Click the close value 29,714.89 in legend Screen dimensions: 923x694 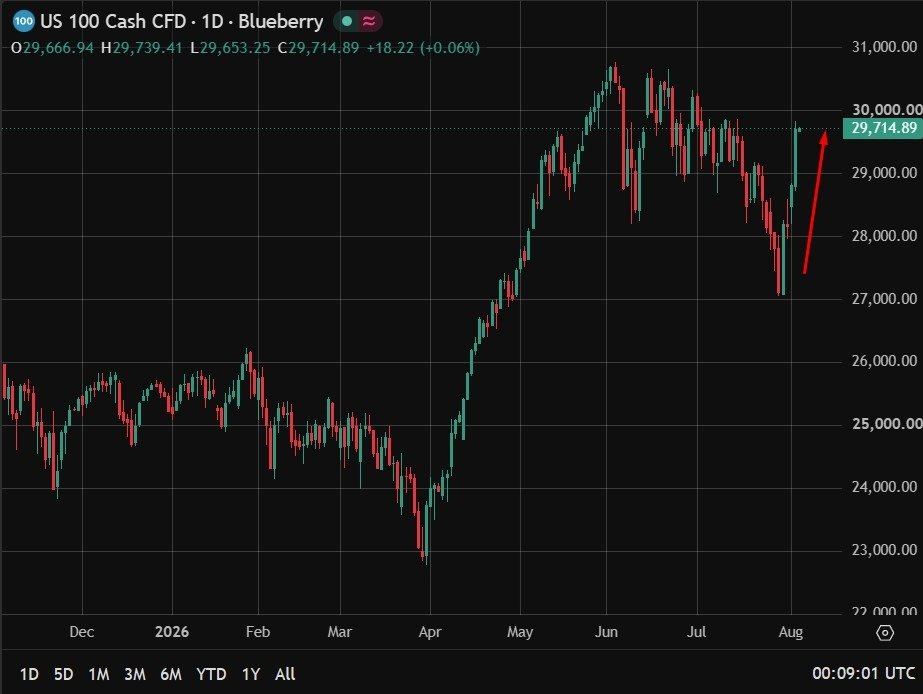tap(323, 48)
